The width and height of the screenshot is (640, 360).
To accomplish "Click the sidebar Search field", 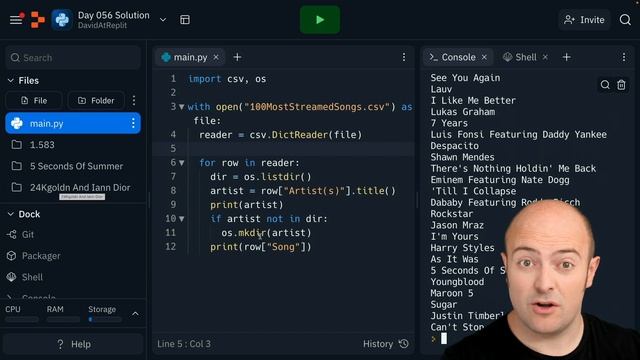I will pyautogui.click(x=73, y=58).
